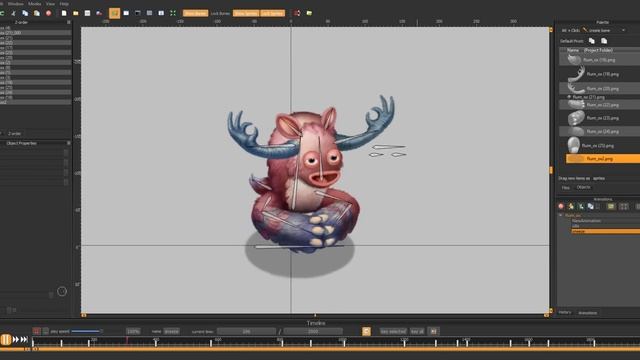Click the current time input field
Image resolution: width=640 pixels, height=360 pixels.
(247, 331)
